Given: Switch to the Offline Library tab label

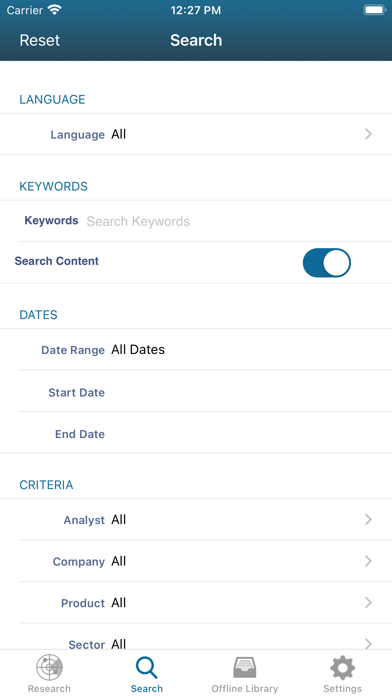Looking at the screenshot, I should [x=245, y=688].
